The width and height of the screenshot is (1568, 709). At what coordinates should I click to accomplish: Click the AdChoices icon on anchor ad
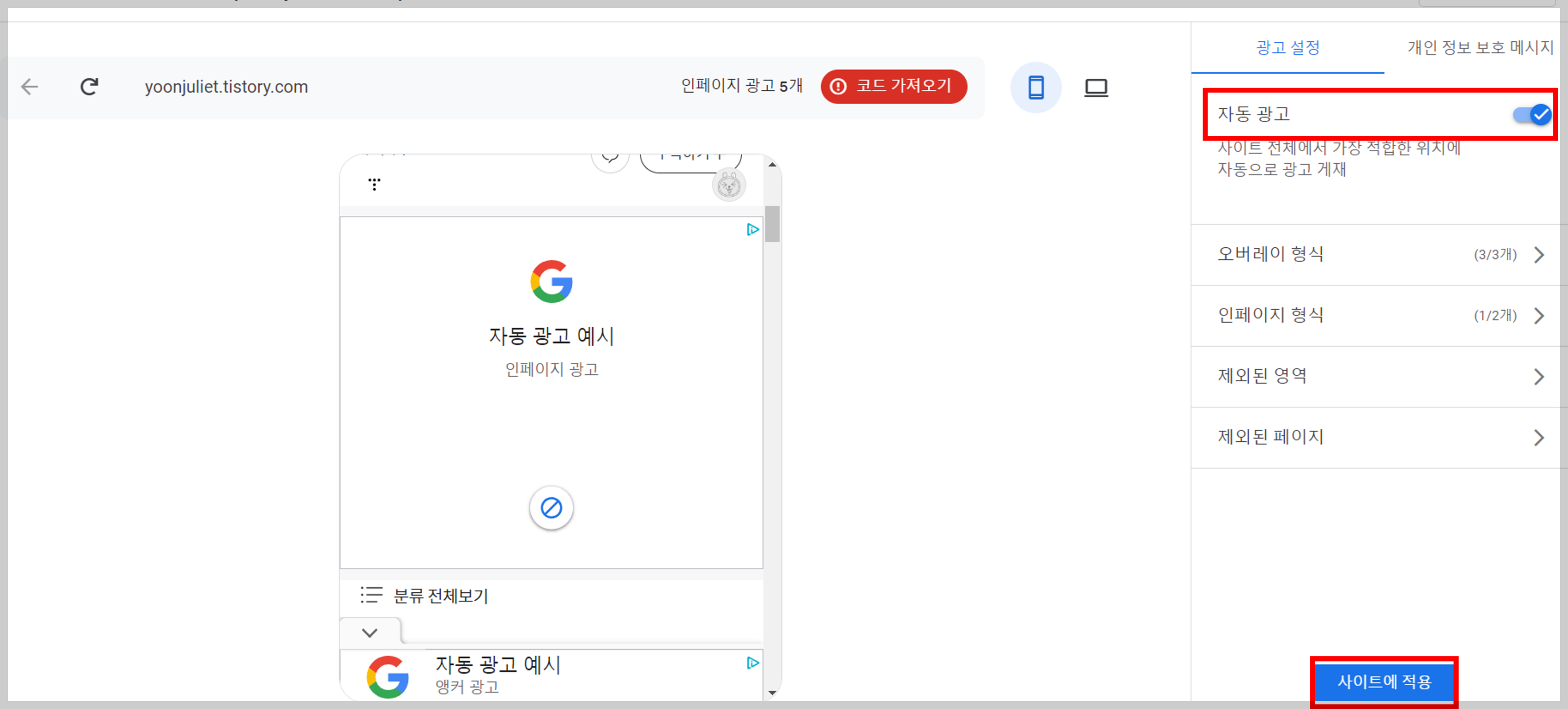[752, 662]
